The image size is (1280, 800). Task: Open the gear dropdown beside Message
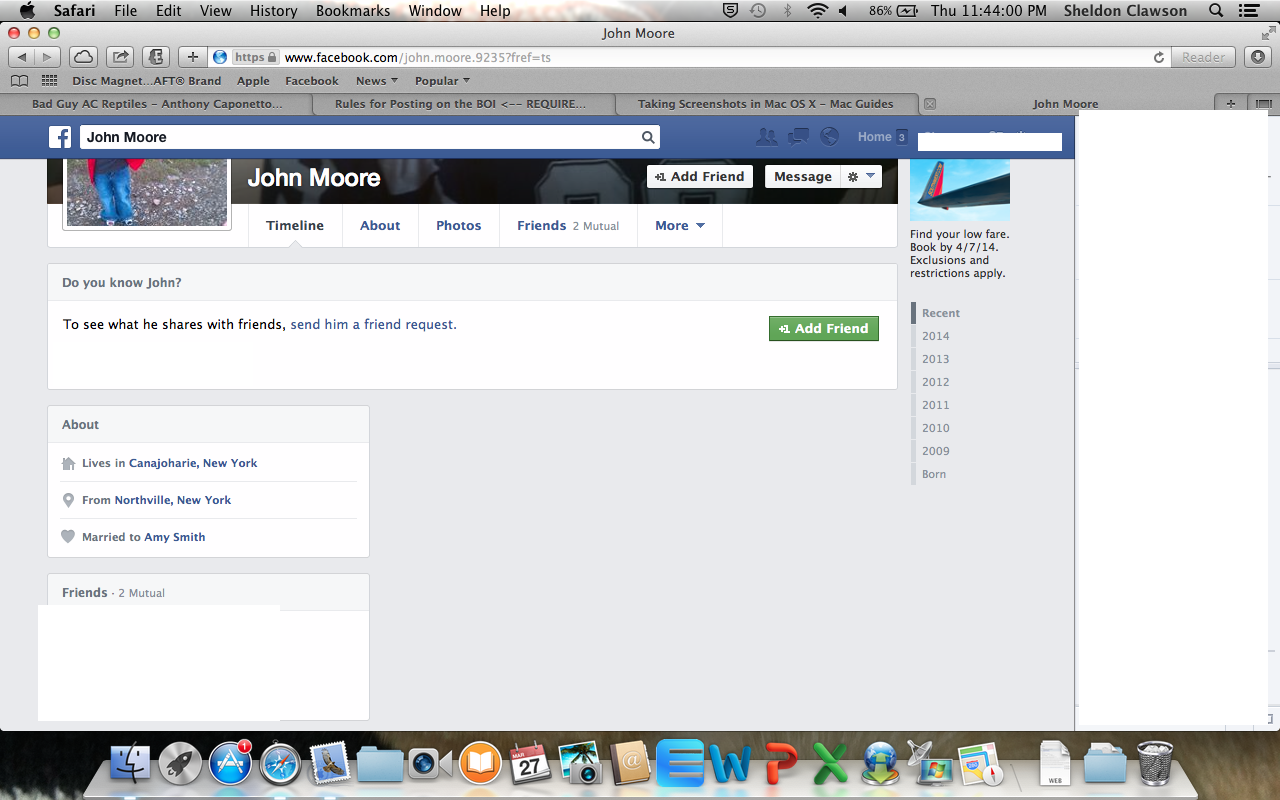861,177
